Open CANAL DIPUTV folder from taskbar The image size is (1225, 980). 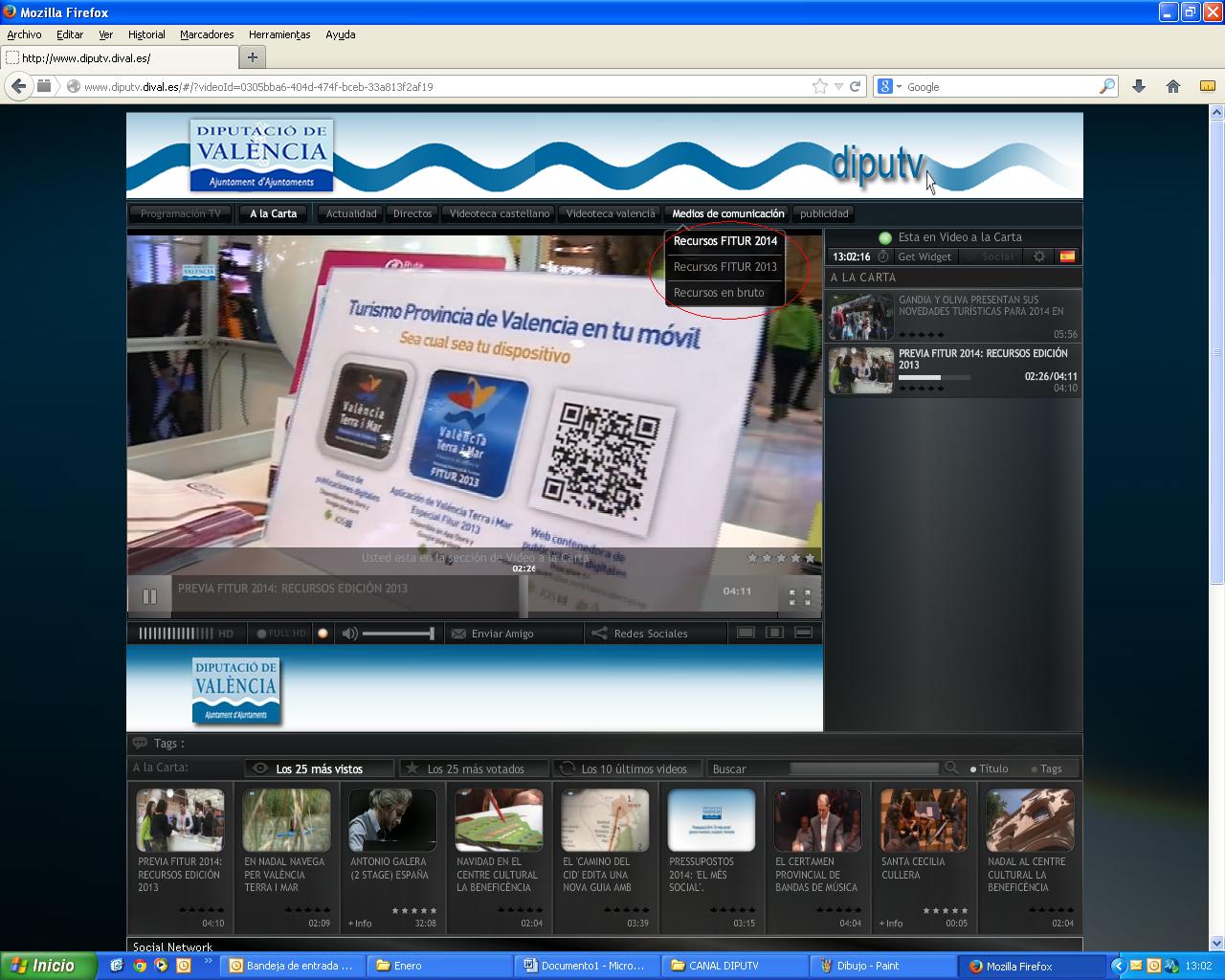coord(734,966)
